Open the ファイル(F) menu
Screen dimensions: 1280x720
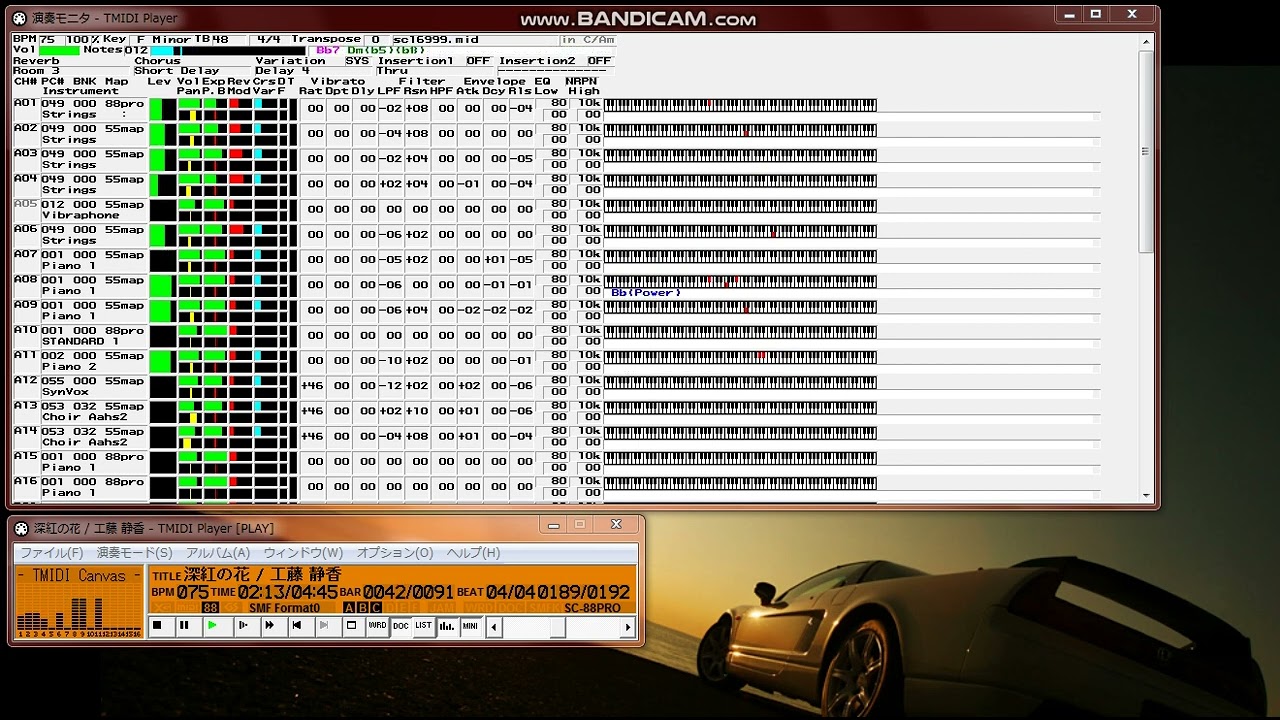pos(52,553)
